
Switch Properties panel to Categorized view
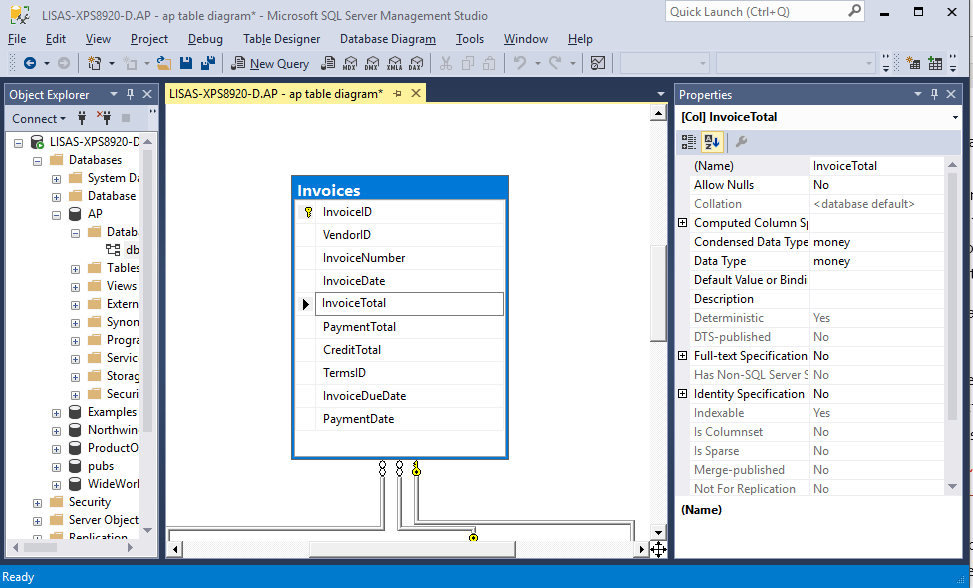[x=689, y=141]
